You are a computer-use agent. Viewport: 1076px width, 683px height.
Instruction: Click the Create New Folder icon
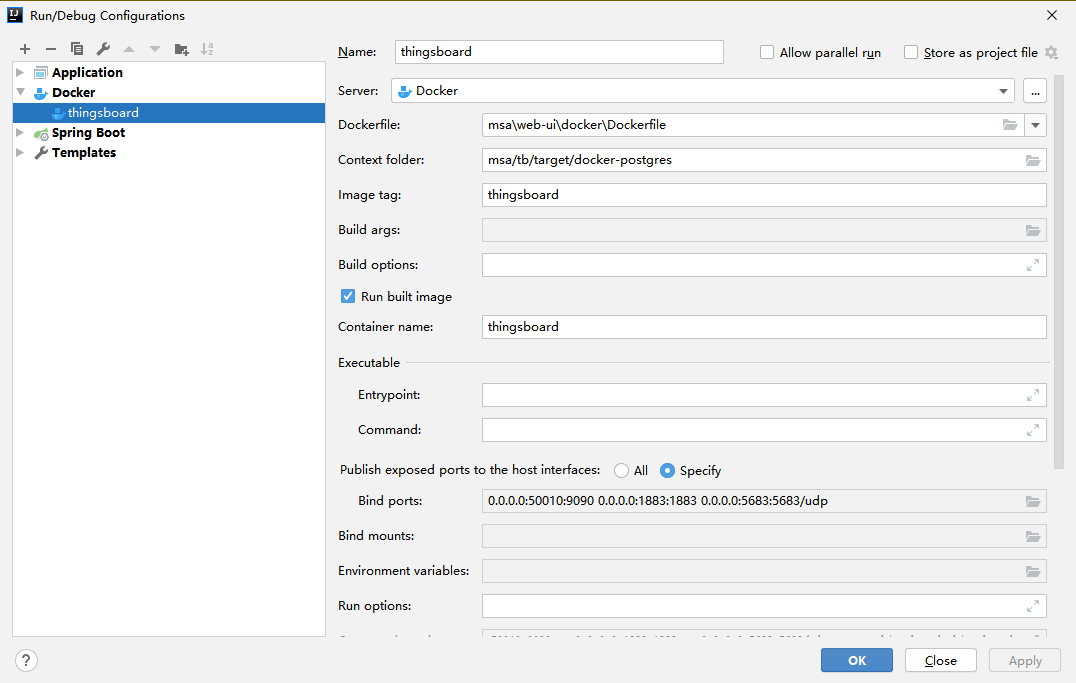click(181, 49)
